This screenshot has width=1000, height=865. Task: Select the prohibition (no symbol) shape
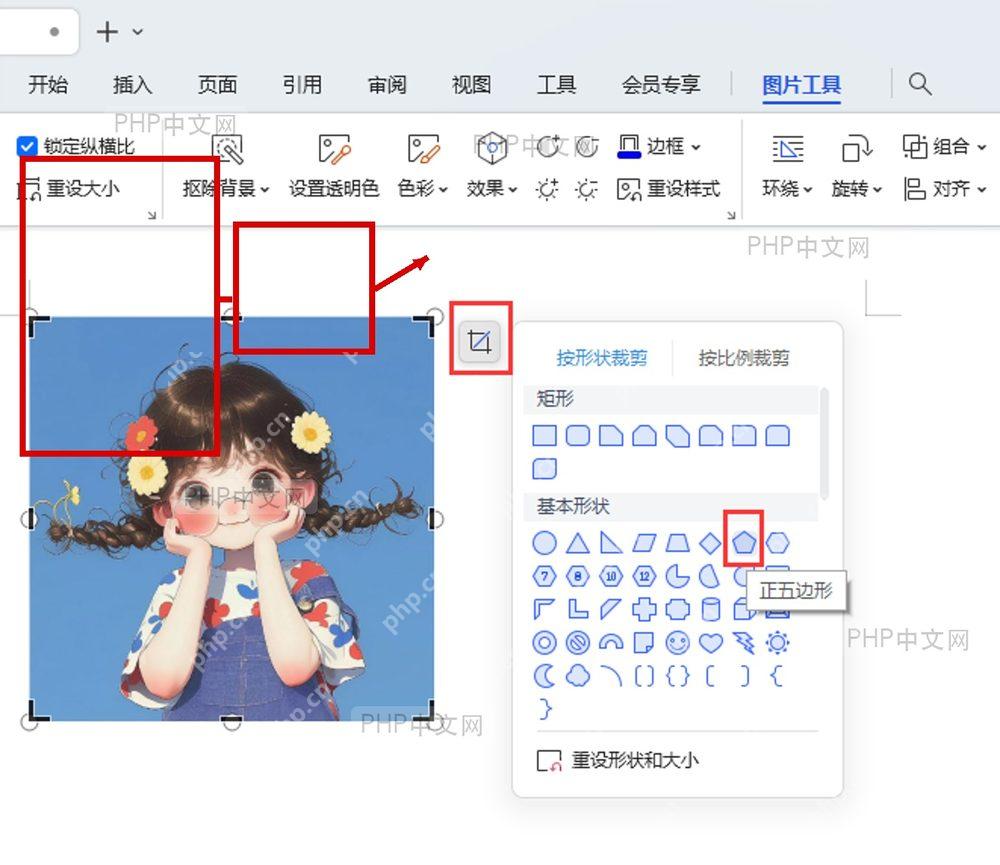(x=578, y=642)
